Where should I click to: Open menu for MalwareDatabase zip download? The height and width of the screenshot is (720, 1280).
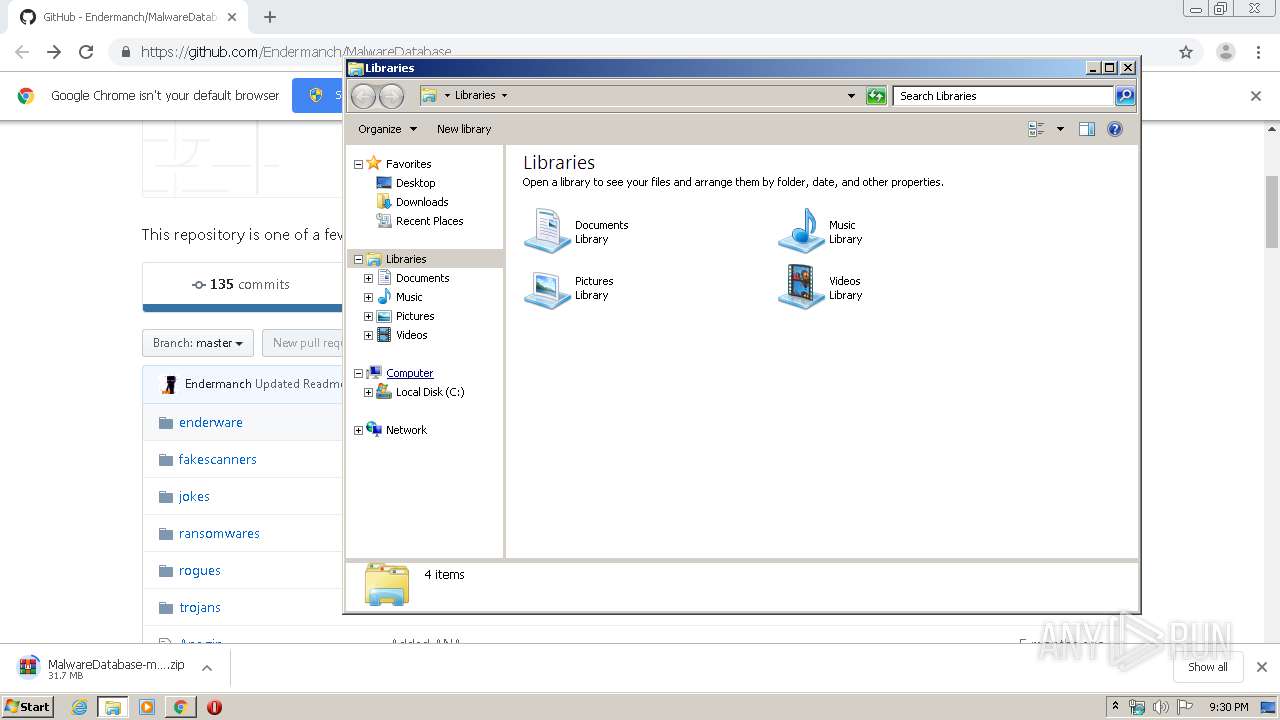(x=207, y=668)
